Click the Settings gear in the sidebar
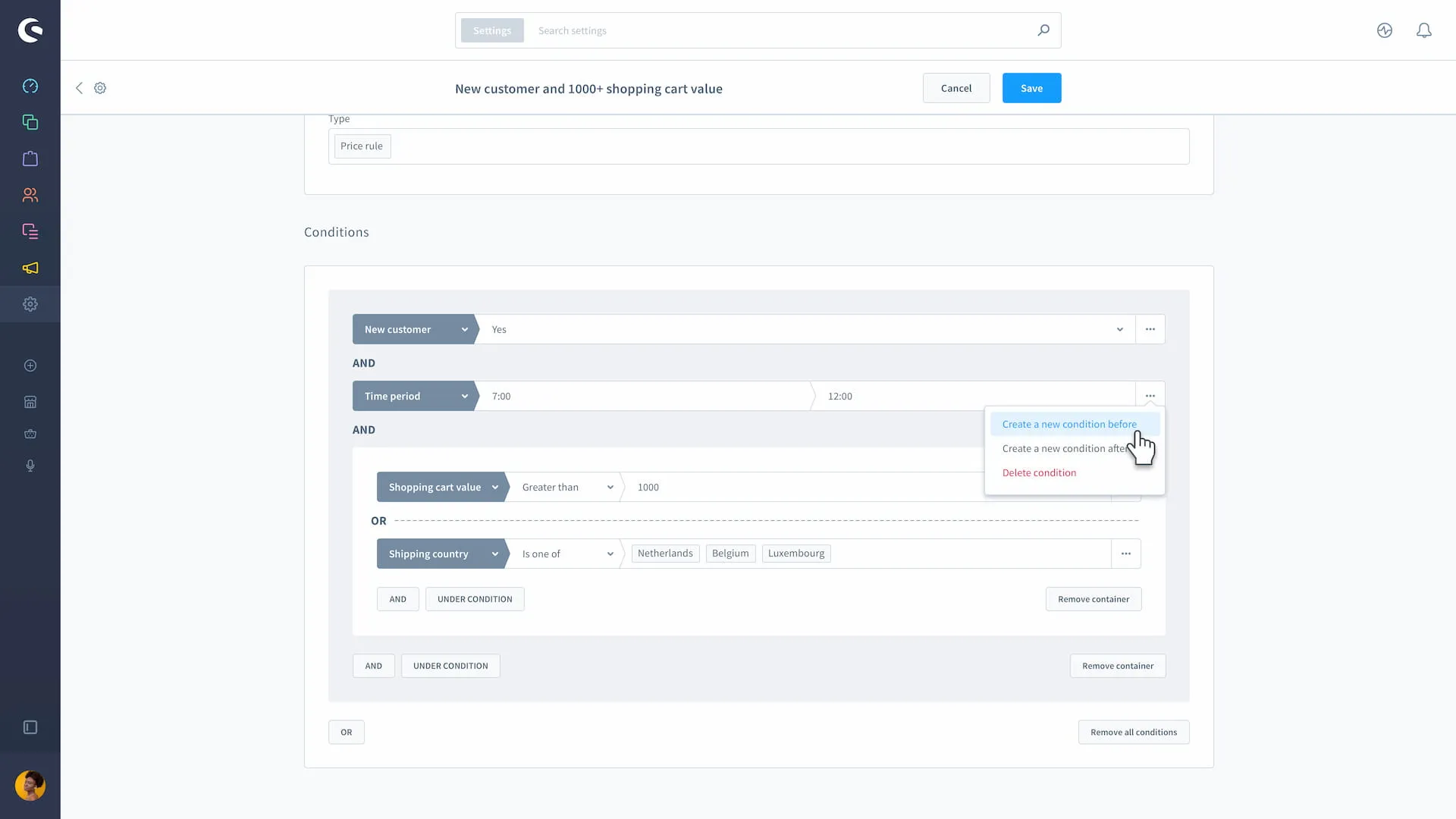Screen dimensions: 1456x819 [x=30, y=304]
